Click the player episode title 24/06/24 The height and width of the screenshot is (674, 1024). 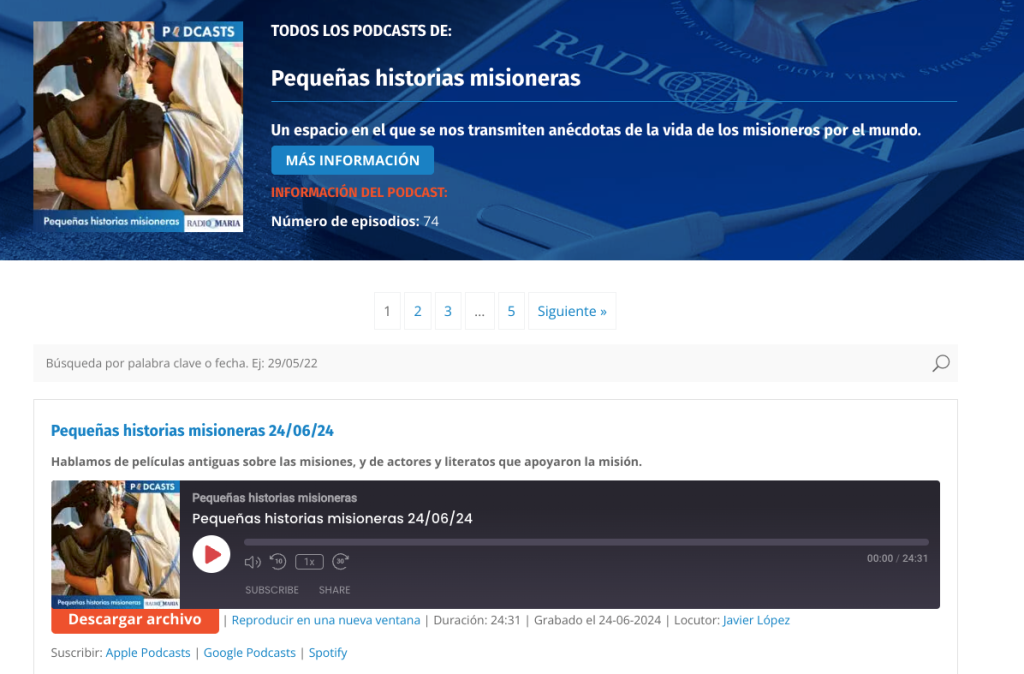point(332,519)
